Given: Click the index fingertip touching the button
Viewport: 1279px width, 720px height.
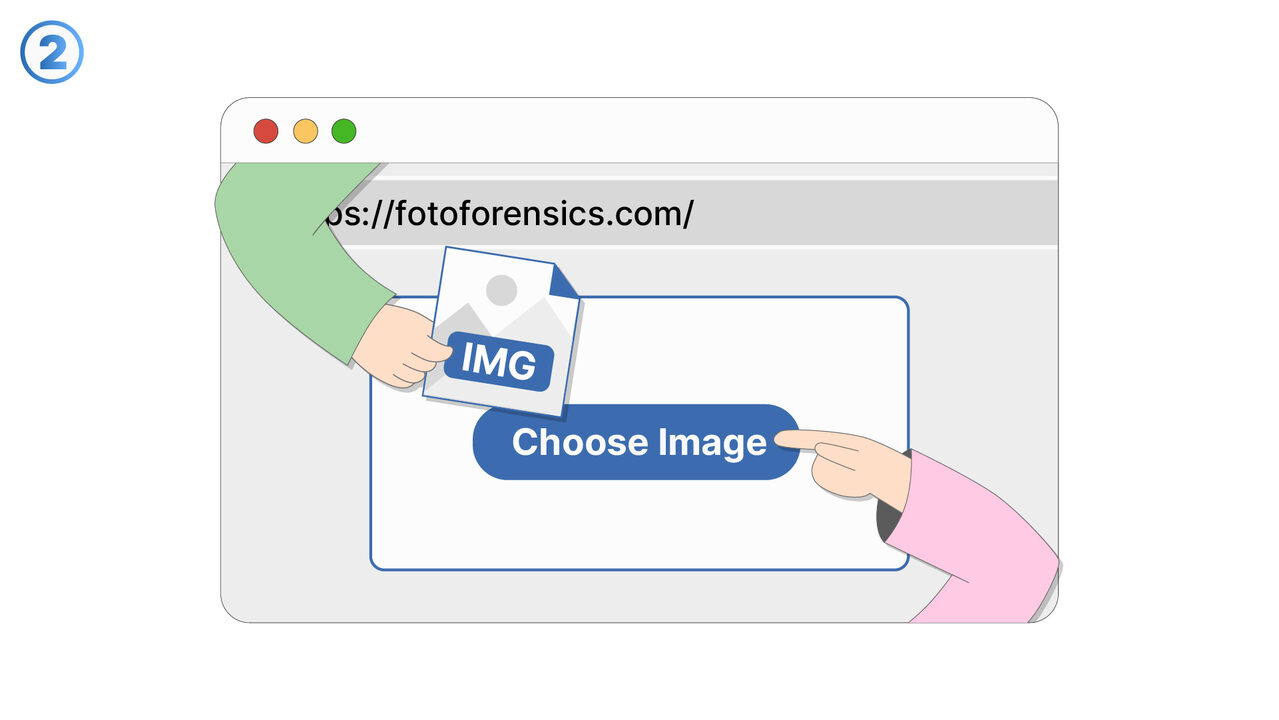Looking at the screenshot, I should pos(785,438).
